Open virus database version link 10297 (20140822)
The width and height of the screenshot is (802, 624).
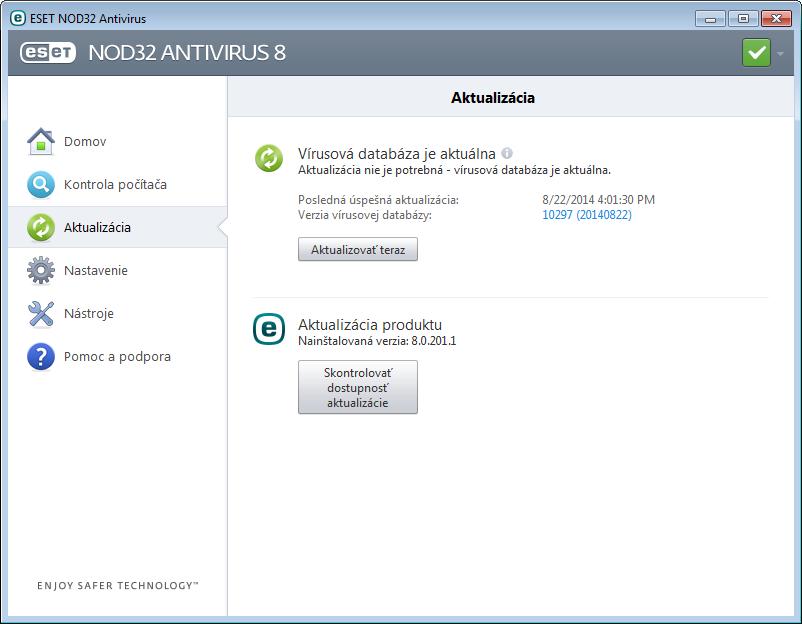click(587, 215)
